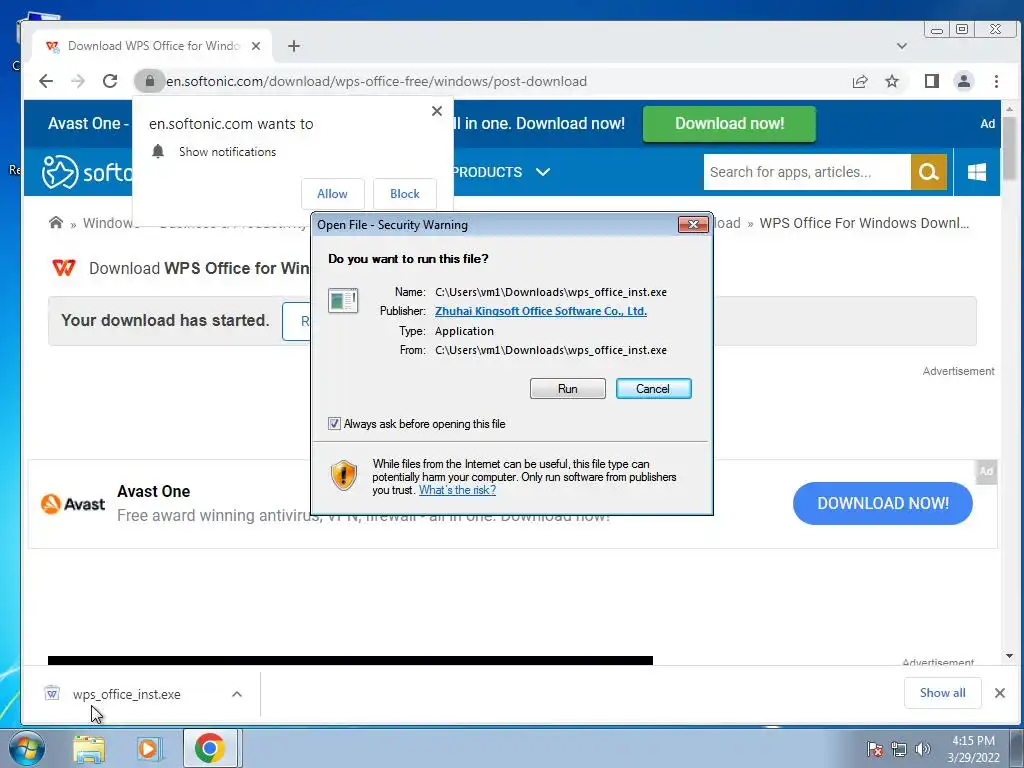Click the Ad badge on the Avast banner
This screenshot has width=1024, height=768.
[986, 471]
